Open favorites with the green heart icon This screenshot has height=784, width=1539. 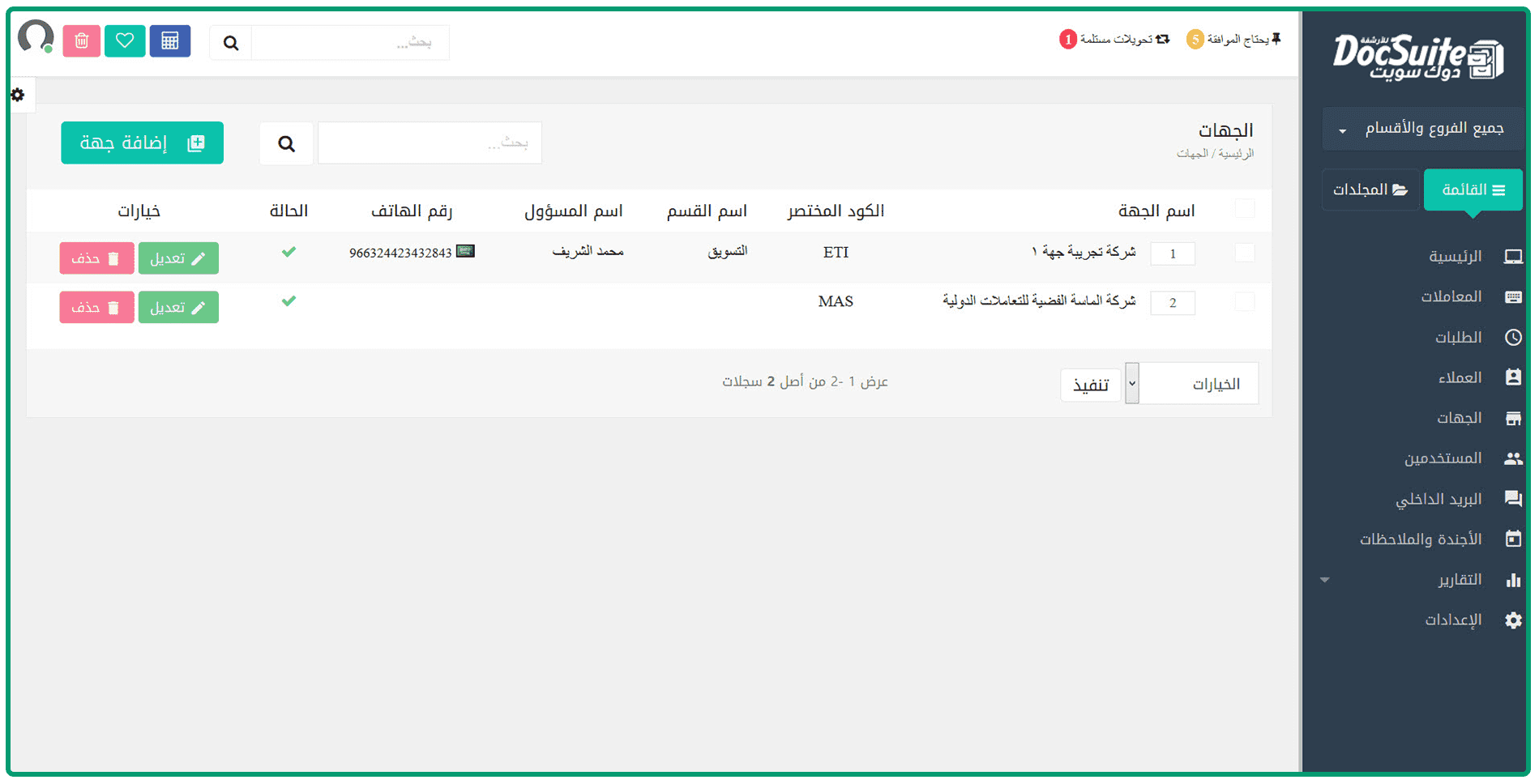[x=125, y=41]
